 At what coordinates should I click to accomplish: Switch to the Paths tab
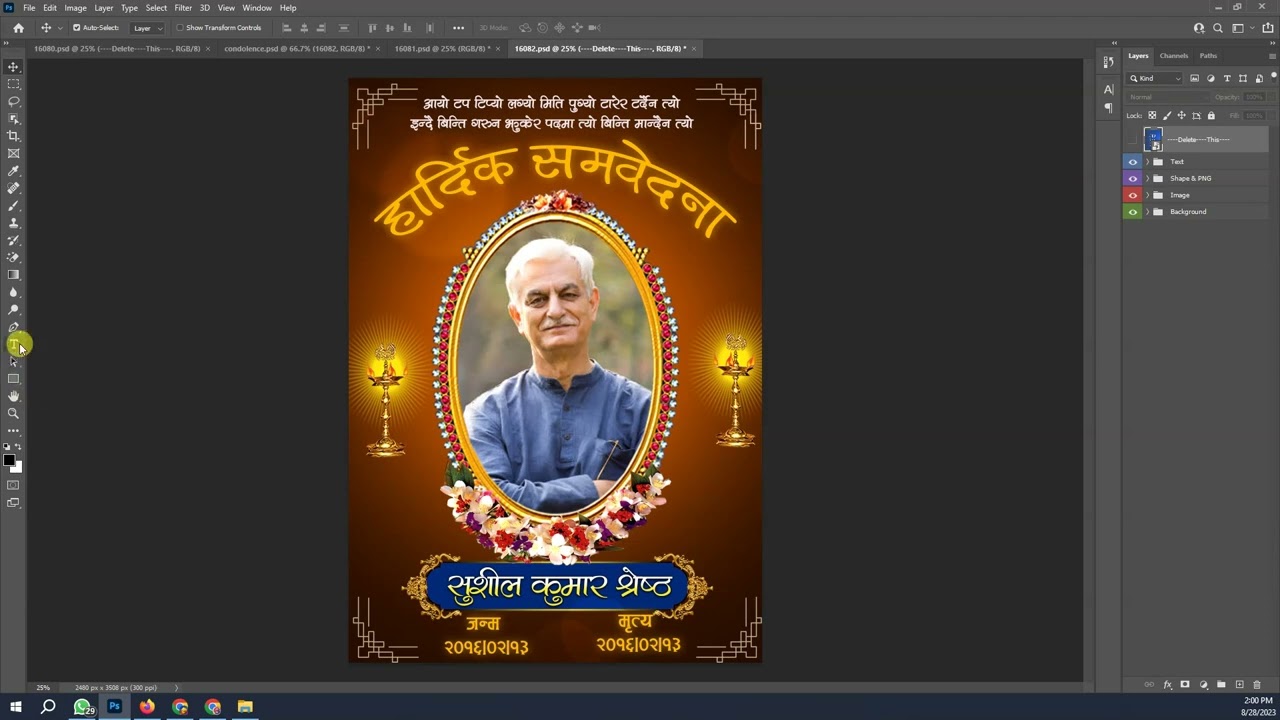point(1208,56)
